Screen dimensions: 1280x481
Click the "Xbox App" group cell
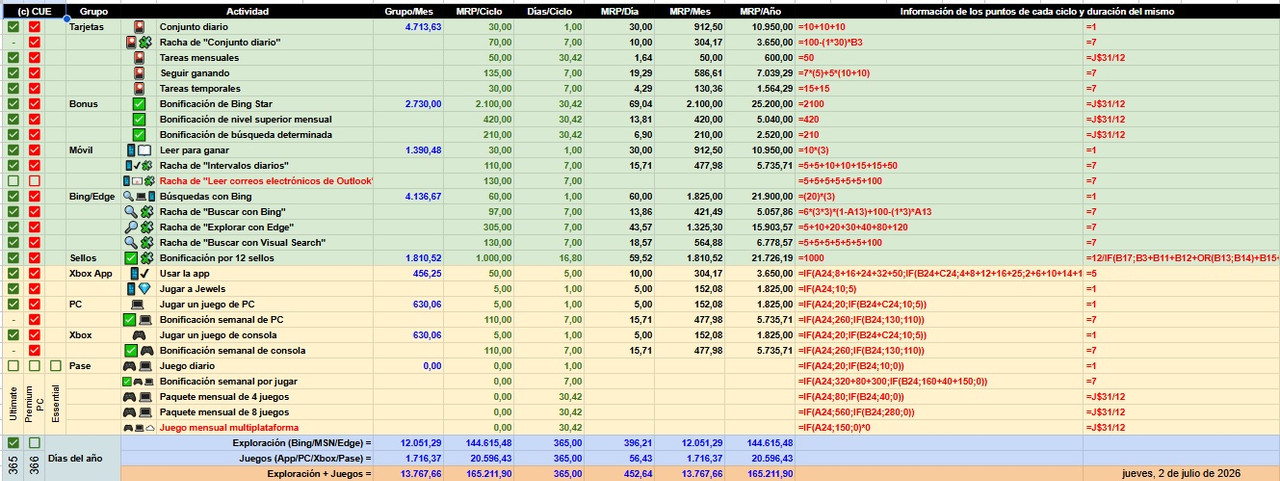coord(94,273)
